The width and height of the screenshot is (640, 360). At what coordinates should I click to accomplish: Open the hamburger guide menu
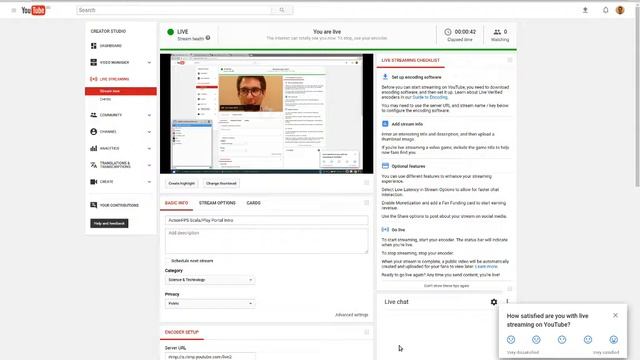coord(14,10)
